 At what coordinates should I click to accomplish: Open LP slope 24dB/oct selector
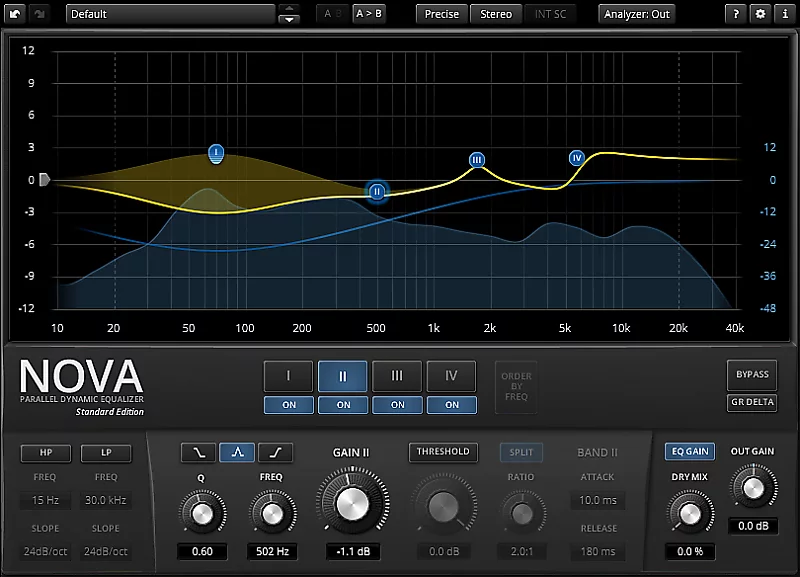pyautogui.click(x=106, y=551)
